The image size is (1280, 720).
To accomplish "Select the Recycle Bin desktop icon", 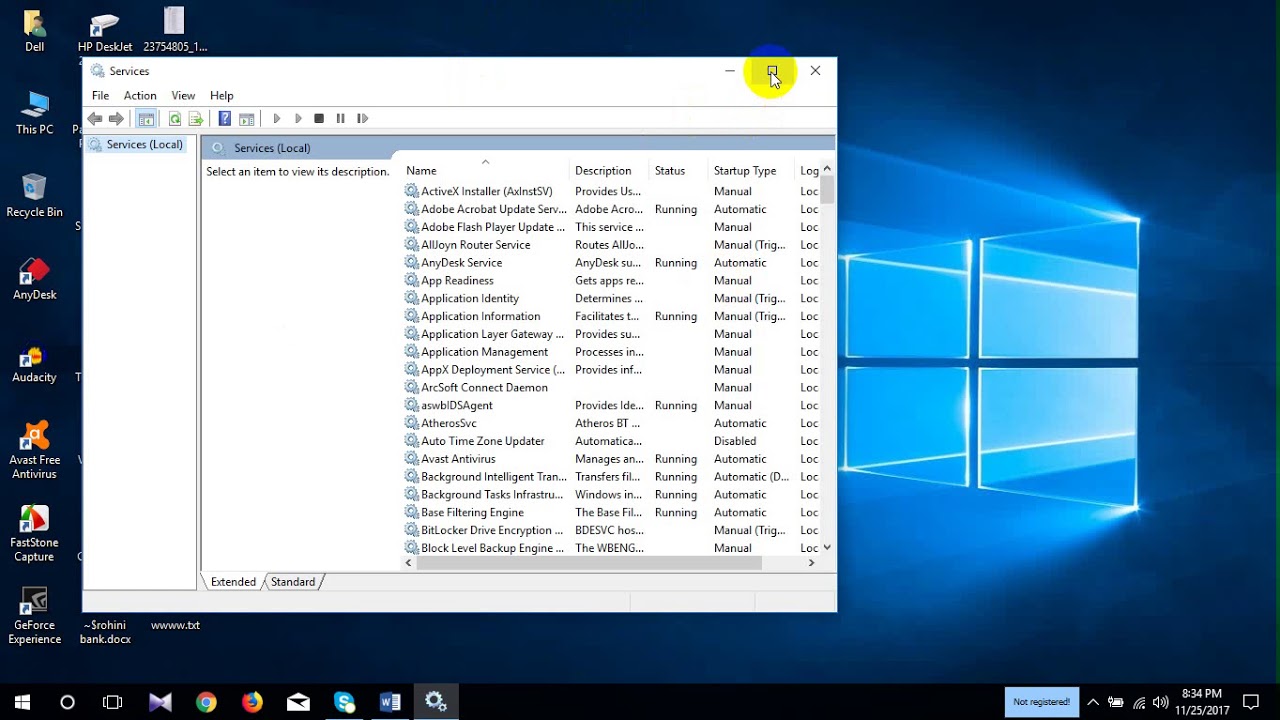I will tap(34, 195).
